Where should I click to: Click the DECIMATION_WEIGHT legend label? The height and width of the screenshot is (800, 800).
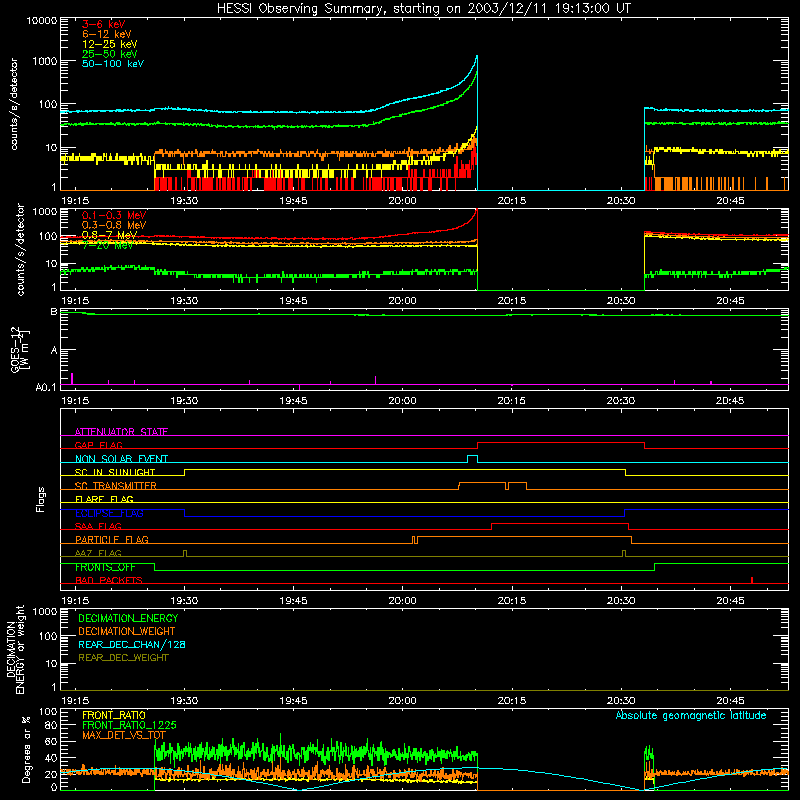[x=127, y=631]
